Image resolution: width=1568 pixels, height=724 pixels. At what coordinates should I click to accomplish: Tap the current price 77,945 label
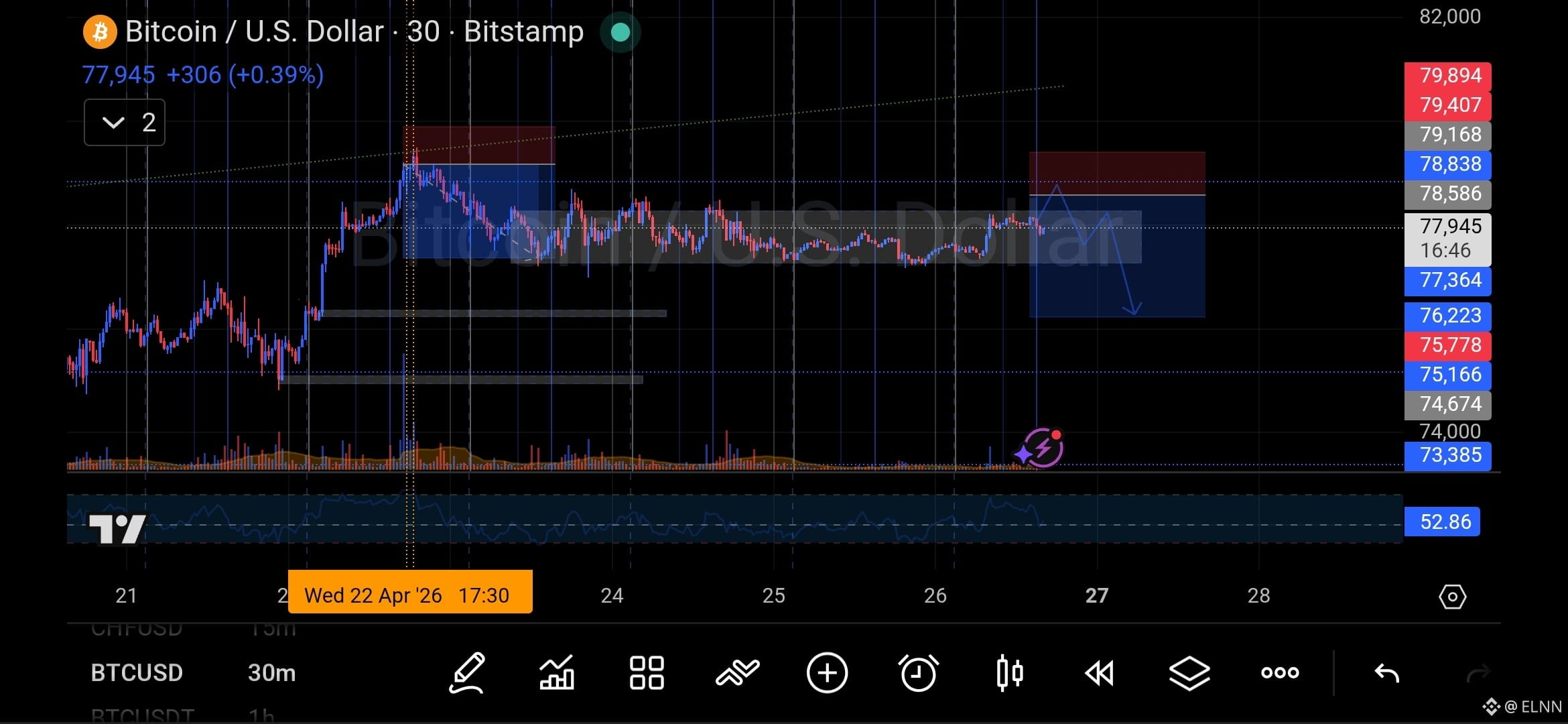[1448, 239]
